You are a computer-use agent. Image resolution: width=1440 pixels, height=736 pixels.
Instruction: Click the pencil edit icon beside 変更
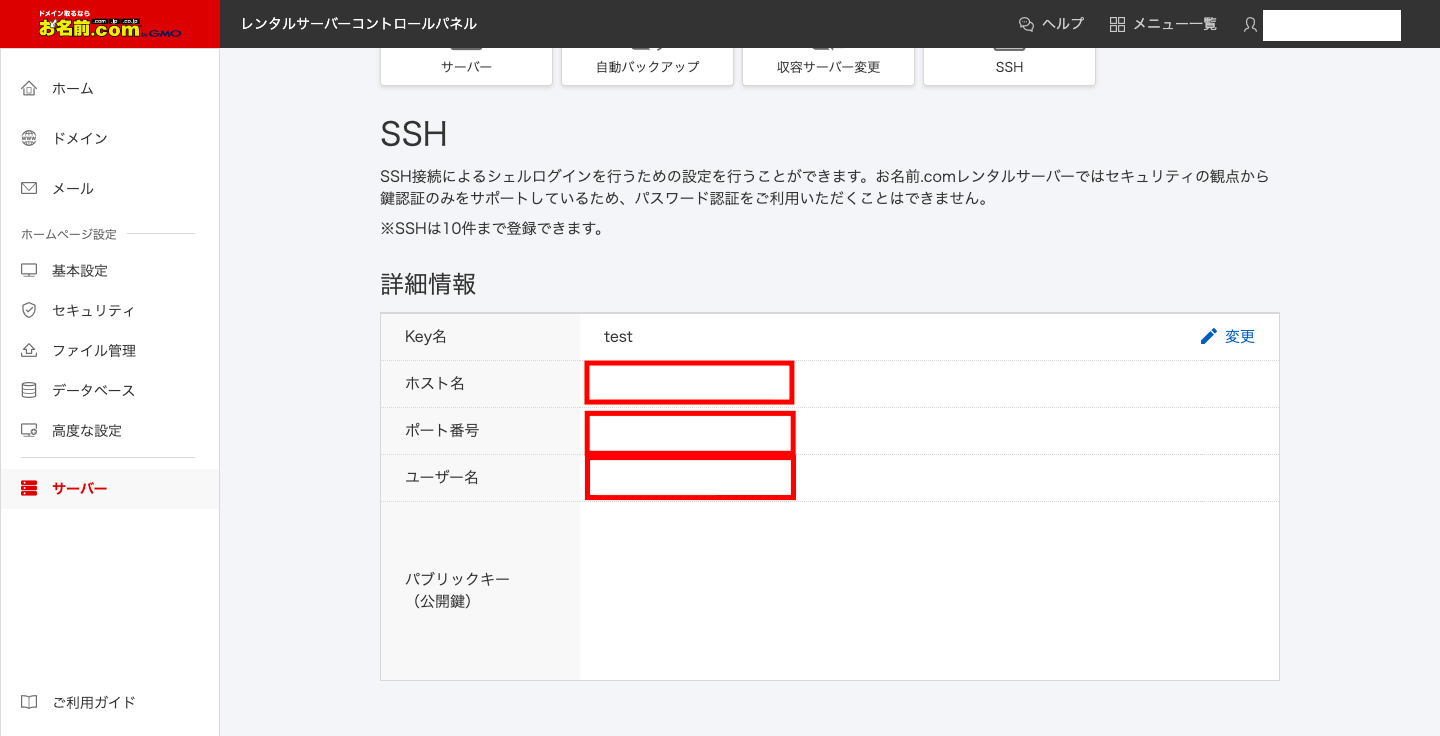1209,337
